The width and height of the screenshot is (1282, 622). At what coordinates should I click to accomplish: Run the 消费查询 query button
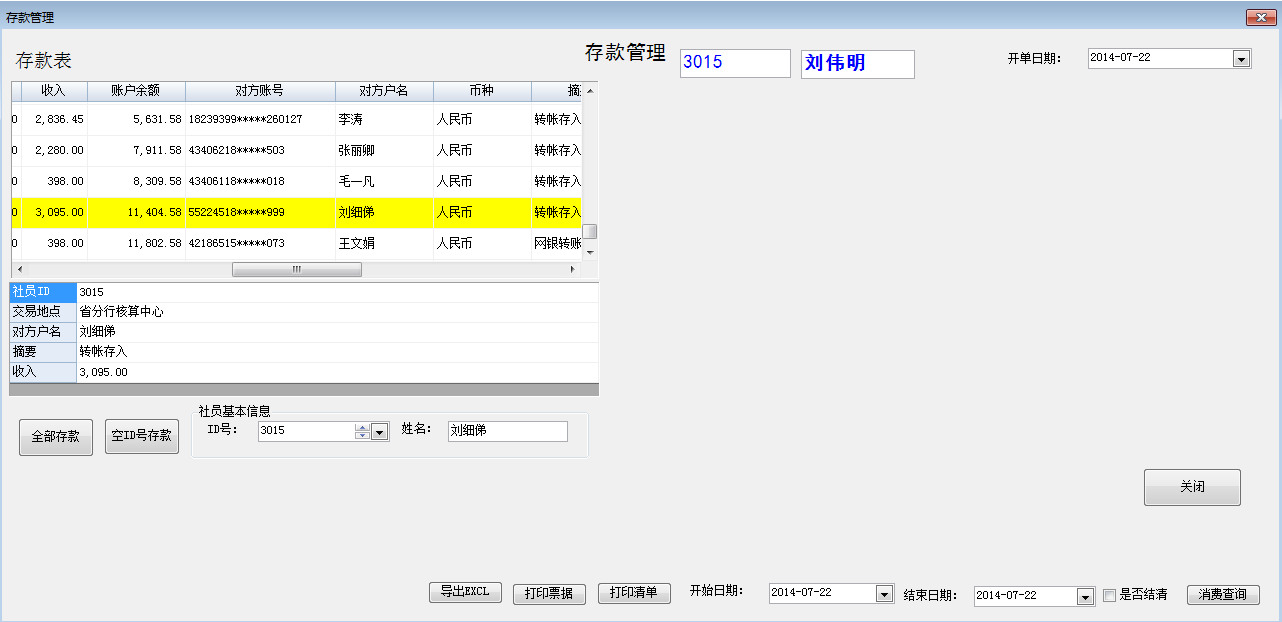[1222, 594]
